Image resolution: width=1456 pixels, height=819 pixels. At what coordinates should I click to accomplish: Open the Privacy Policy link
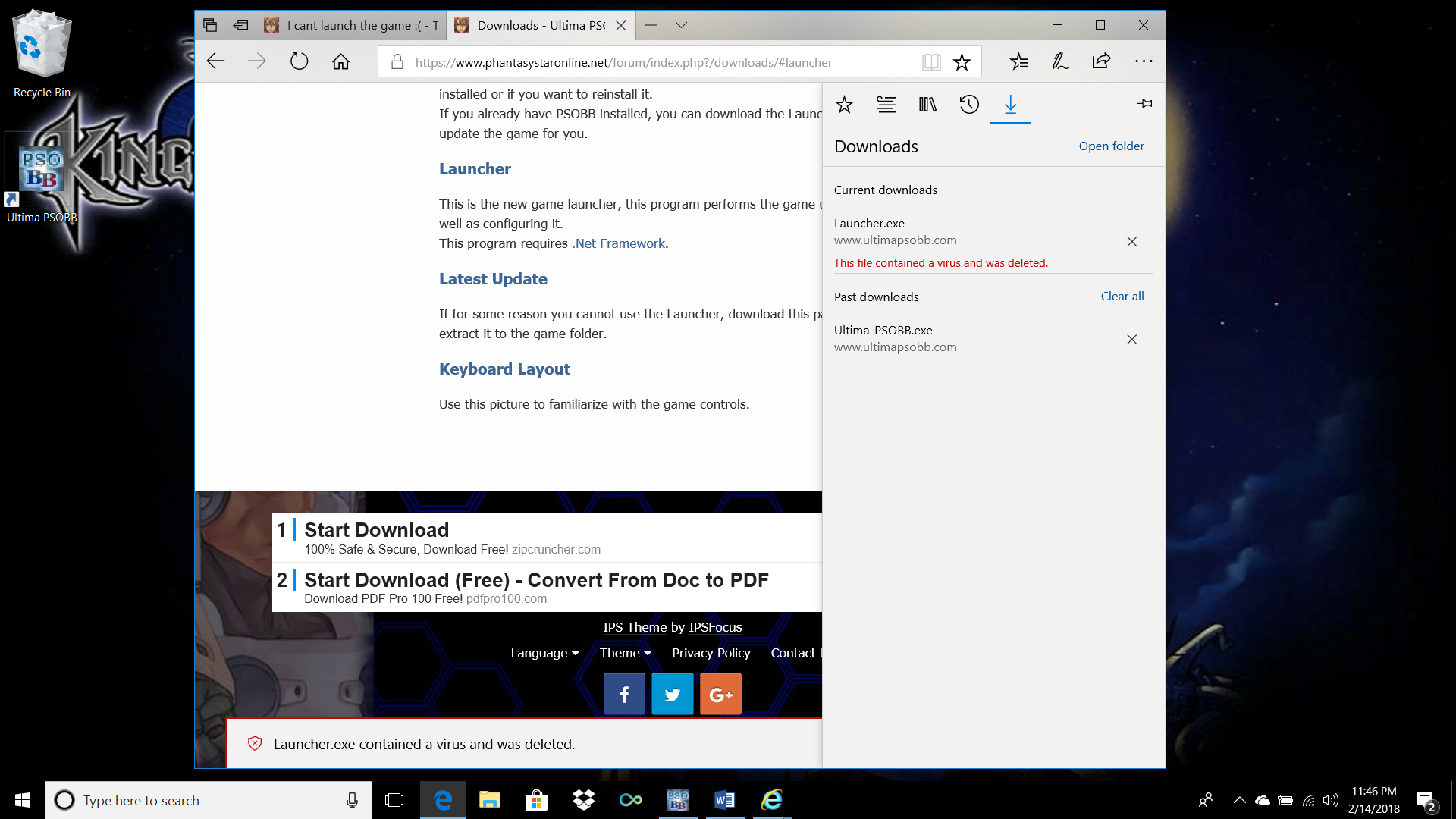coord(711,653)
